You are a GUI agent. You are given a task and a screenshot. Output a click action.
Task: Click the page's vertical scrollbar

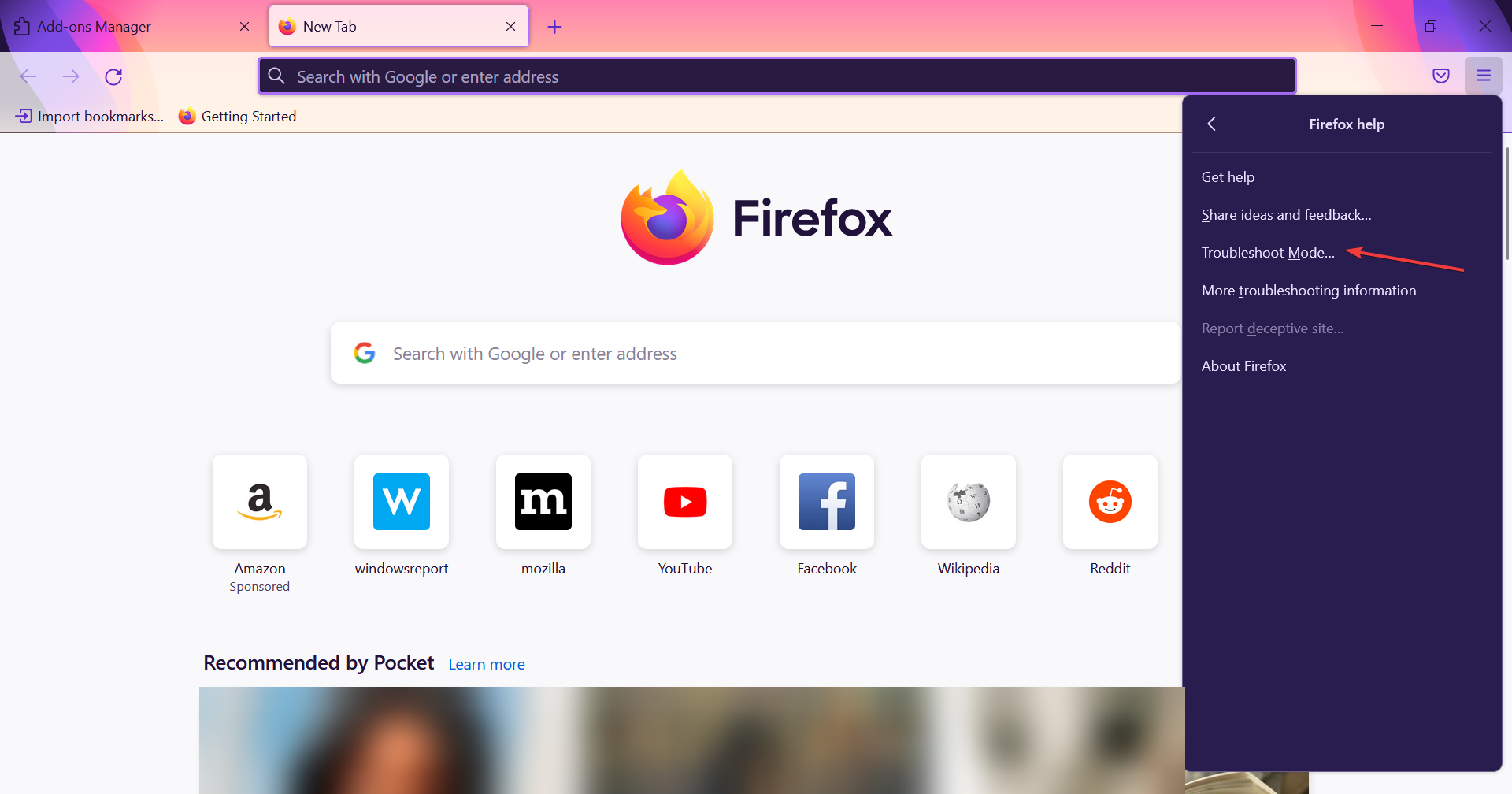pyautogui.click(x=1508, y=203)
